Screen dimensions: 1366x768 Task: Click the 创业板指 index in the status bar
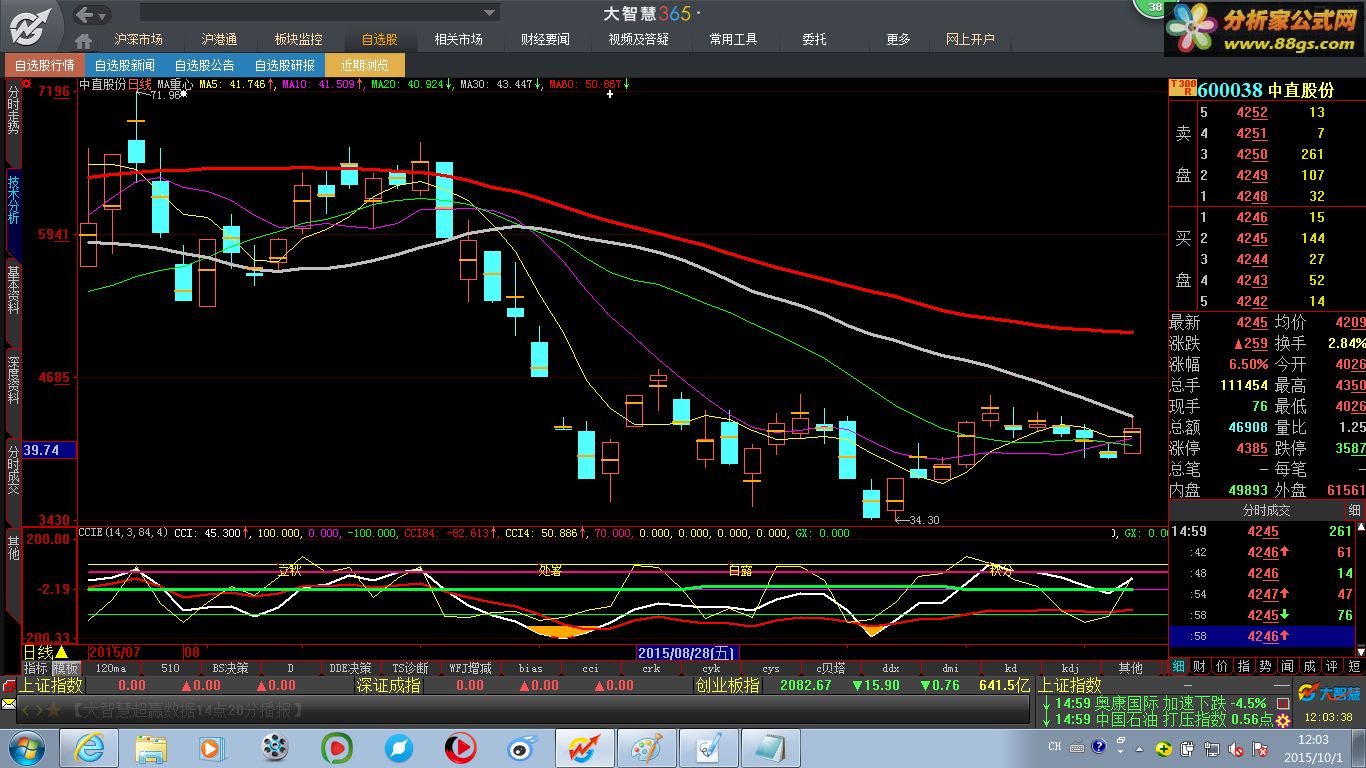727,686
